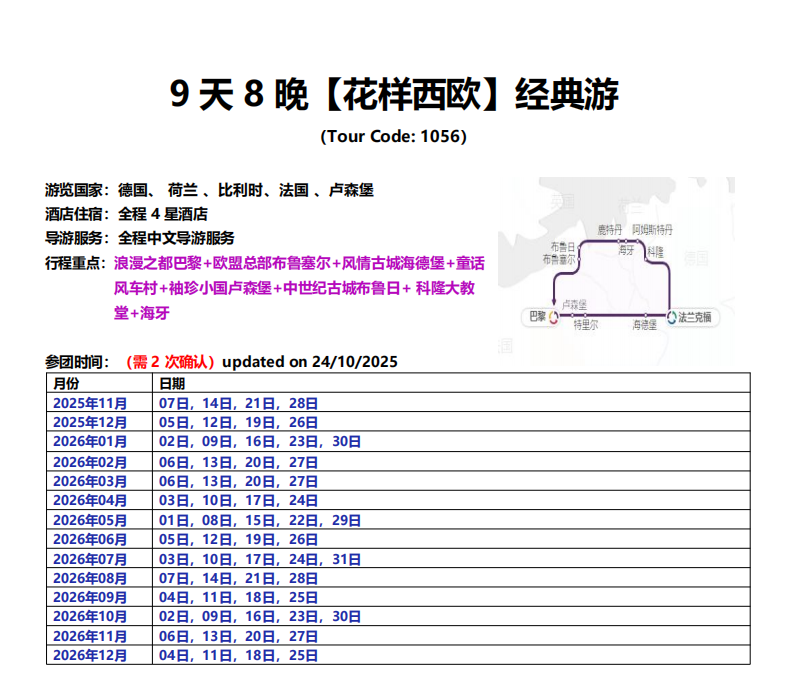Screen dimensions: 788x699
Task: Click the Tour Code: 1056 text
Action: point(393,136)
